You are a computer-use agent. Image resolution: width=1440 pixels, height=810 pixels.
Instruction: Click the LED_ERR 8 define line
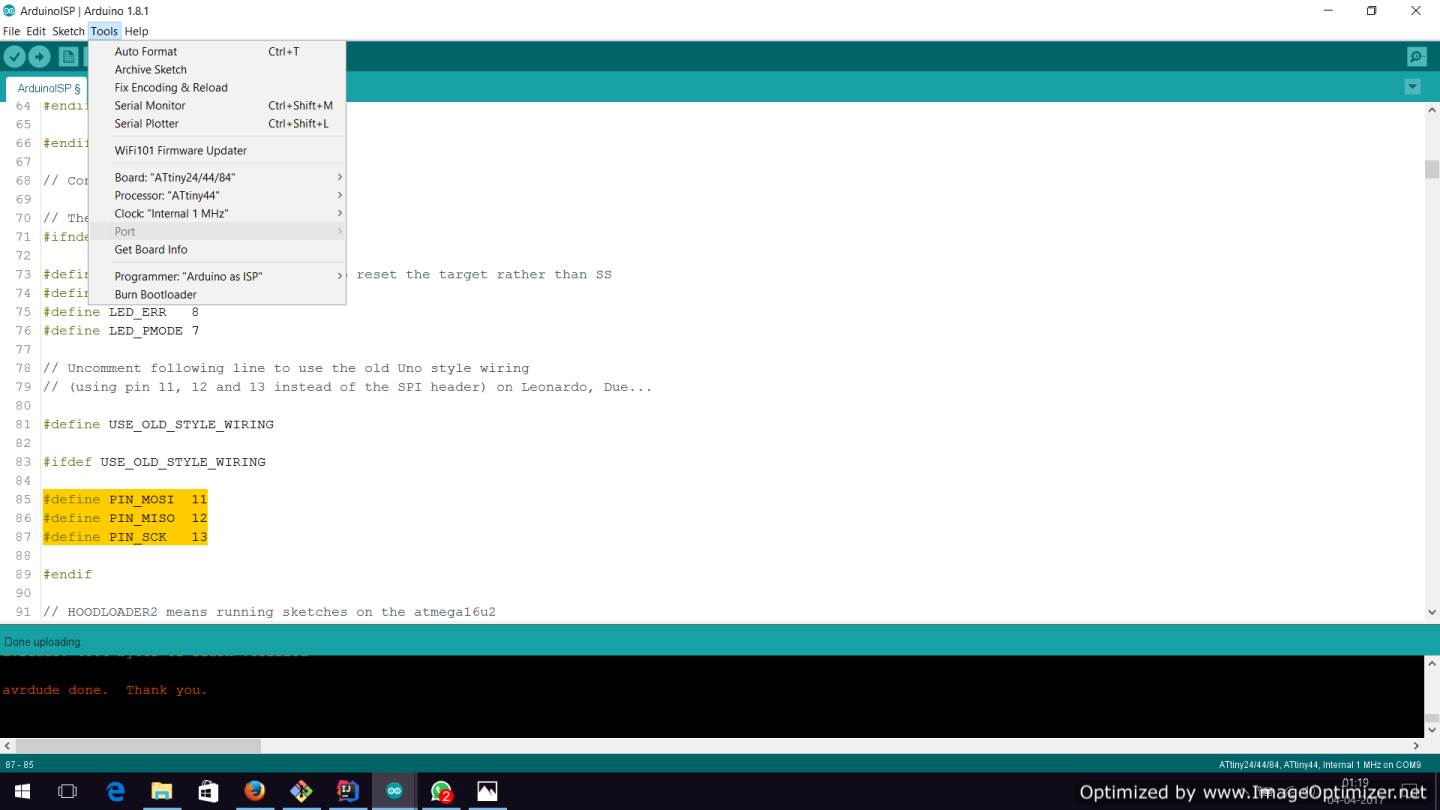point(121,312)
